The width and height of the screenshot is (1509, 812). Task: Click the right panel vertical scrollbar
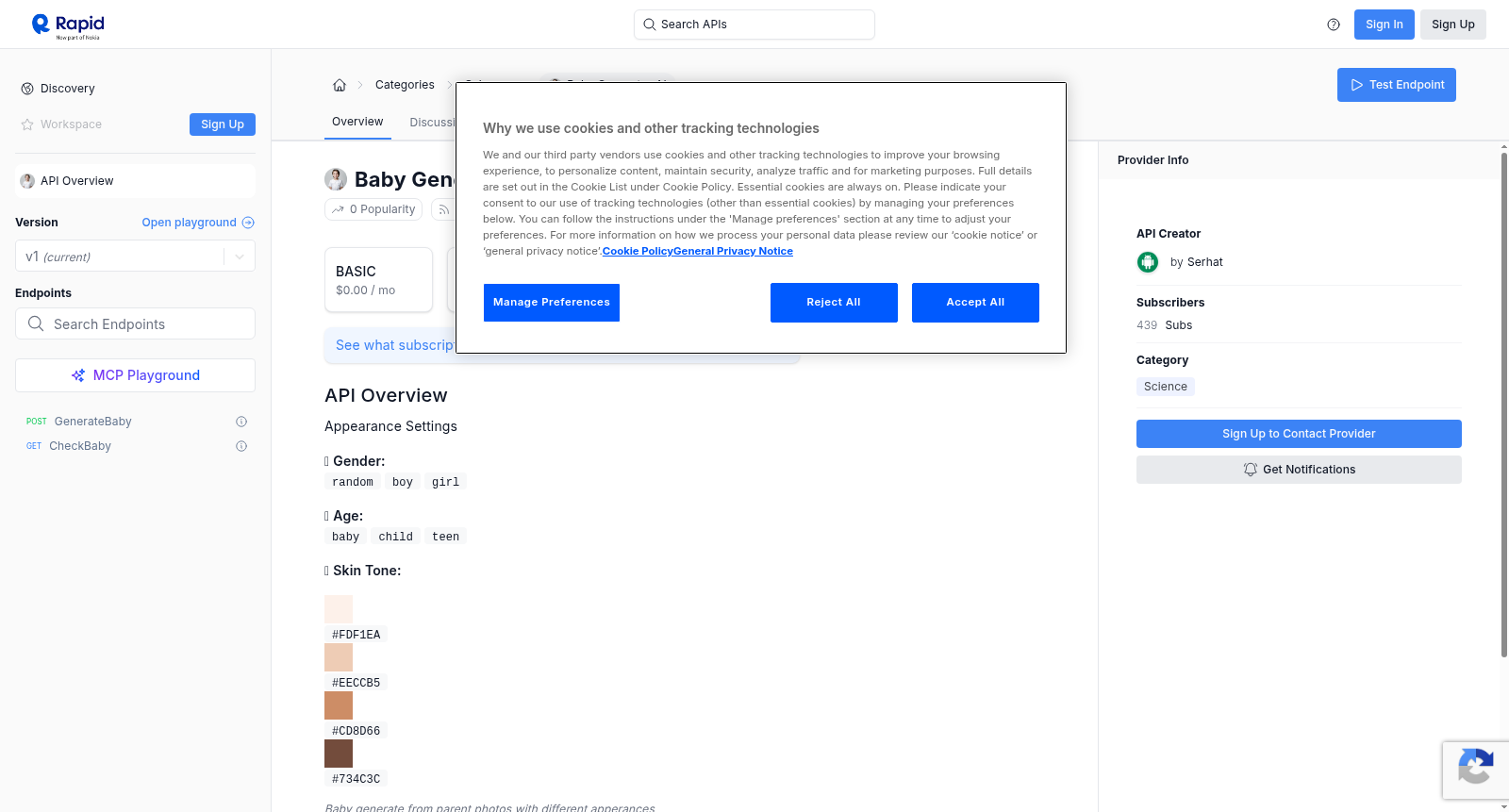[1504, 406]
